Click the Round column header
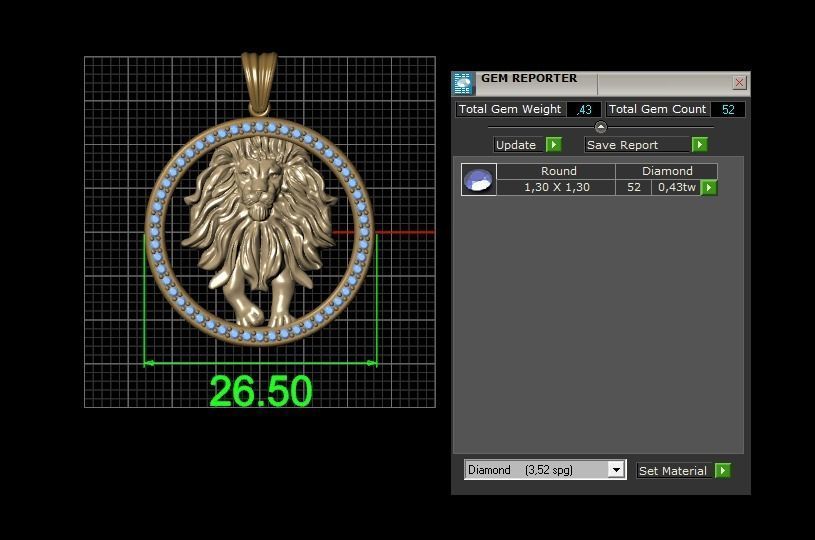This screenshot has height=540, width=815. 556,171
